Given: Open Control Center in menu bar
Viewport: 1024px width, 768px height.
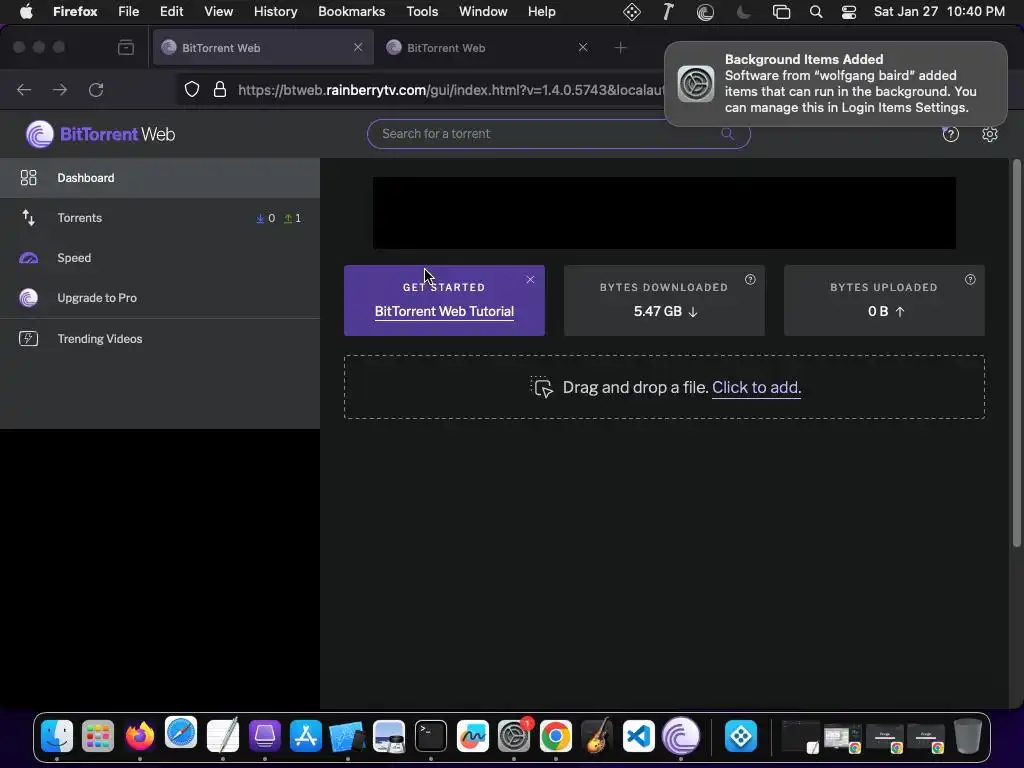Looking at the screenshot, I should pos(848,12).
